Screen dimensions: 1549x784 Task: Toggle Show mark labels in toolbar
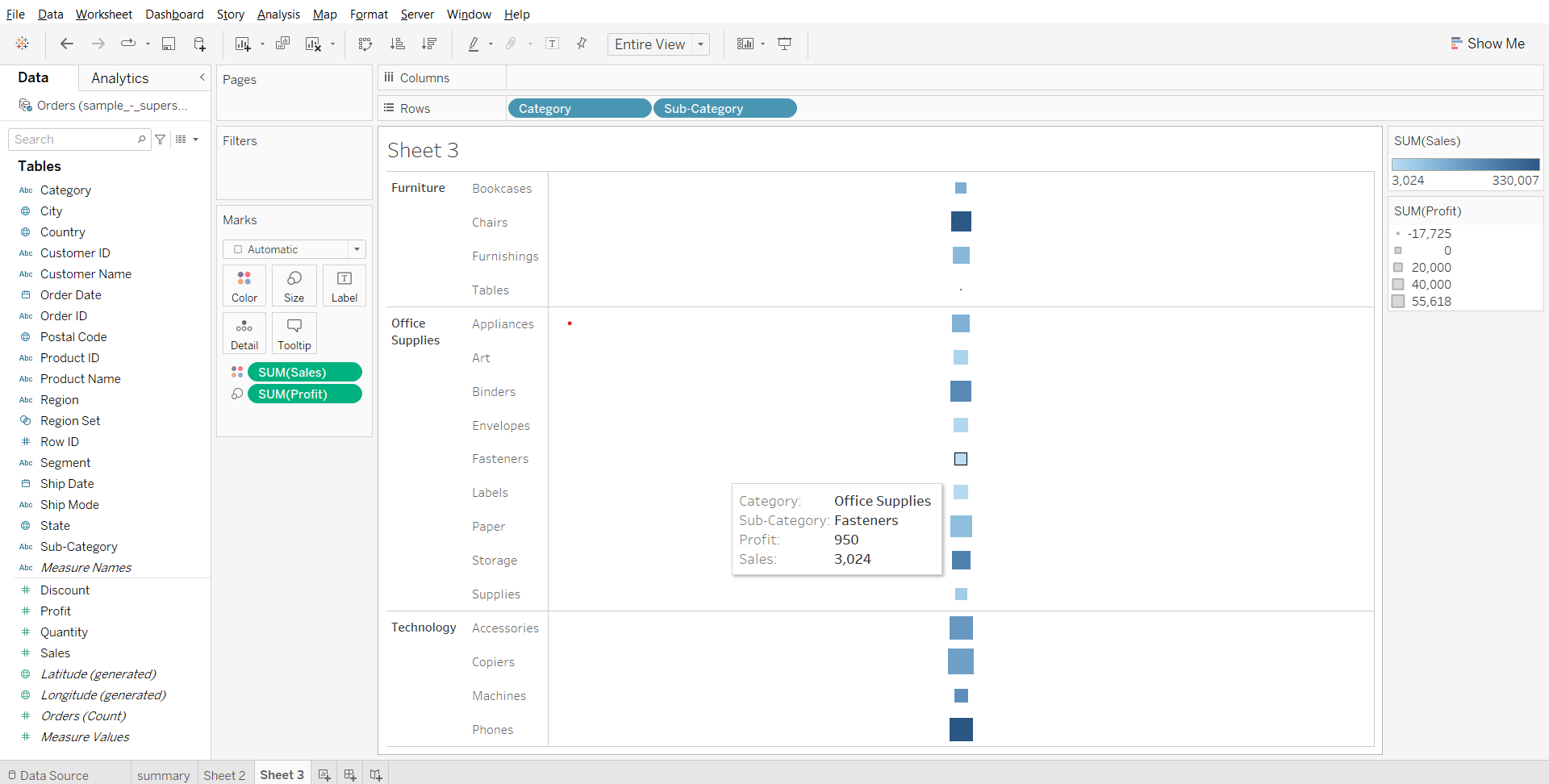553,44
